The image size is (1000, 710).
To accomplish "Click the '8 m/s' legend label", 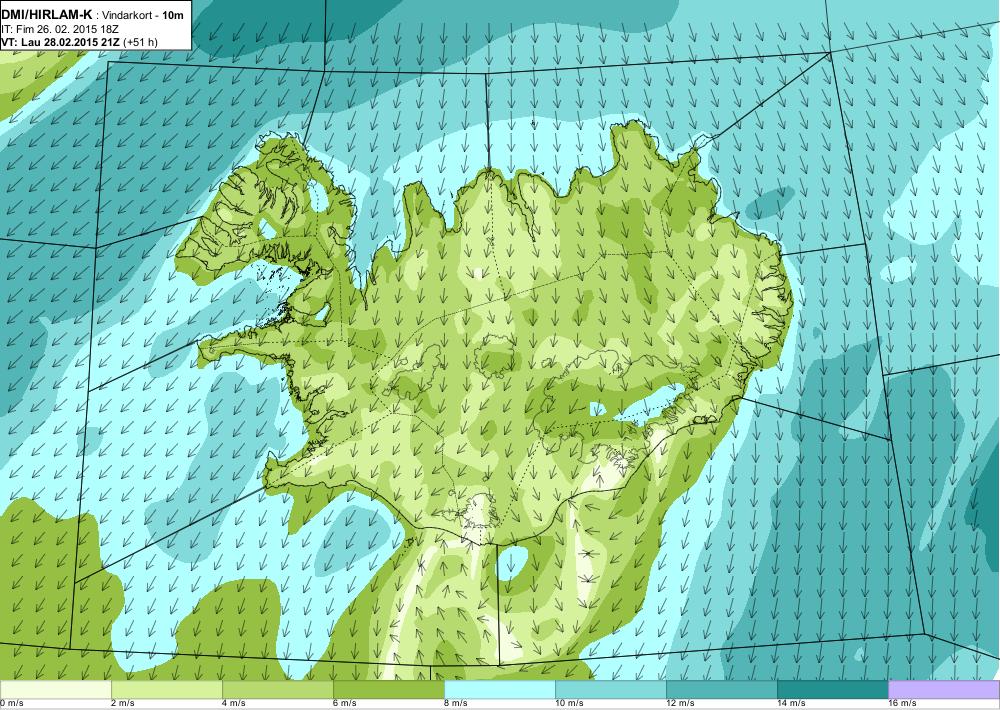I will coord(455,704).
